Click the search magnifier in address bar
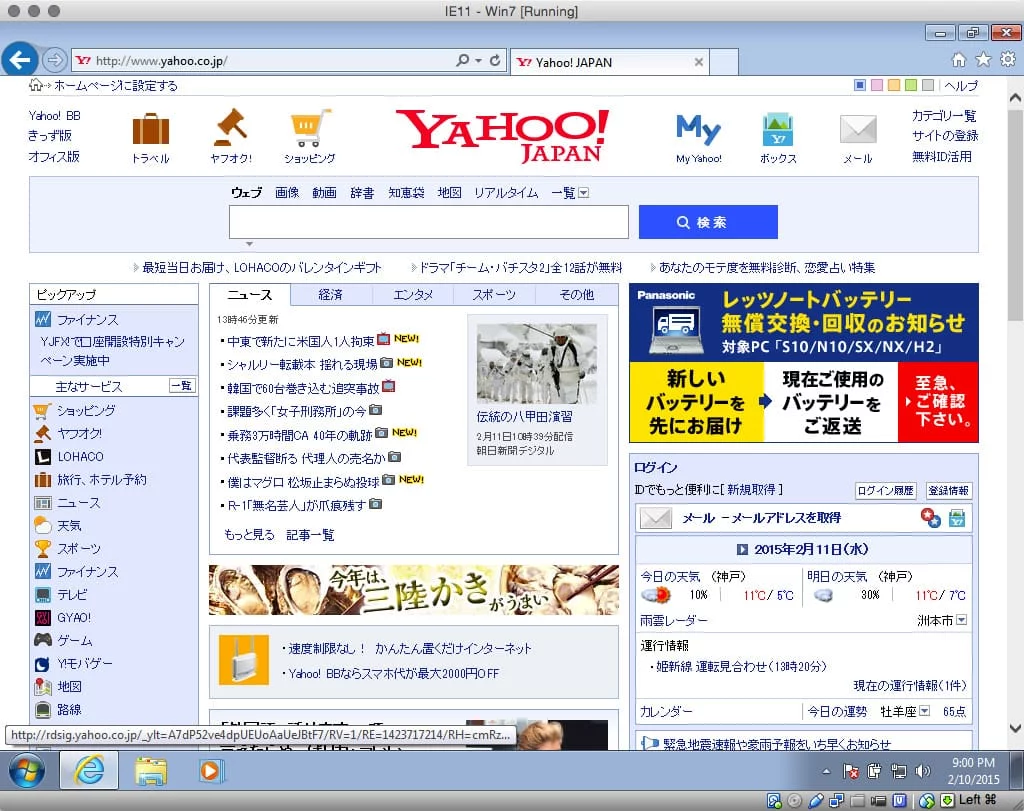Viewport: 1024px width, 811px height. point(462,60)
